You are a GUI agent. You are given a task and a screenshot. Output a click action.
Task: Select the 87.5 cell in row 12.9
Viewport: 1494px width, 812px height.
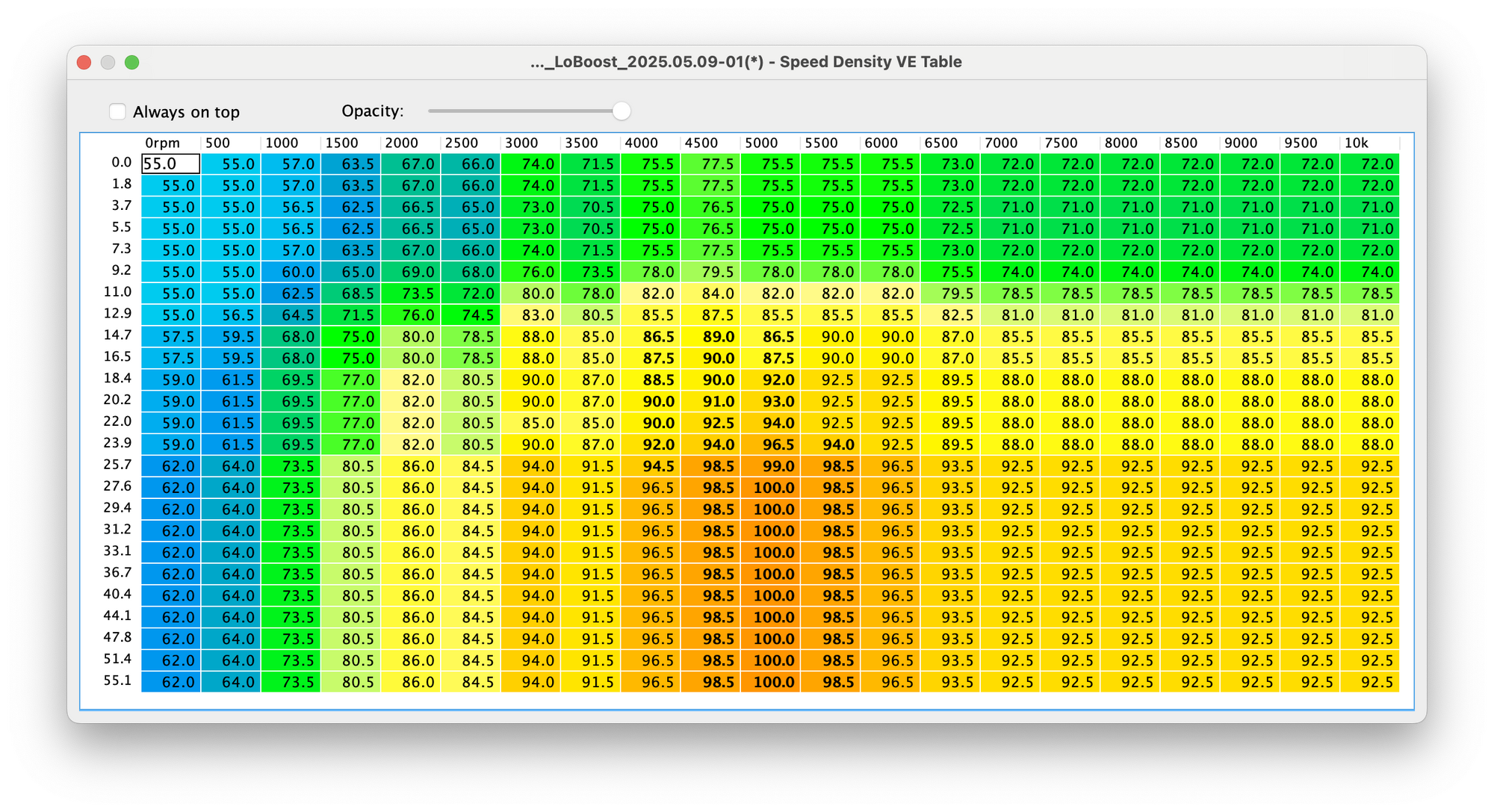pos(710,315)
